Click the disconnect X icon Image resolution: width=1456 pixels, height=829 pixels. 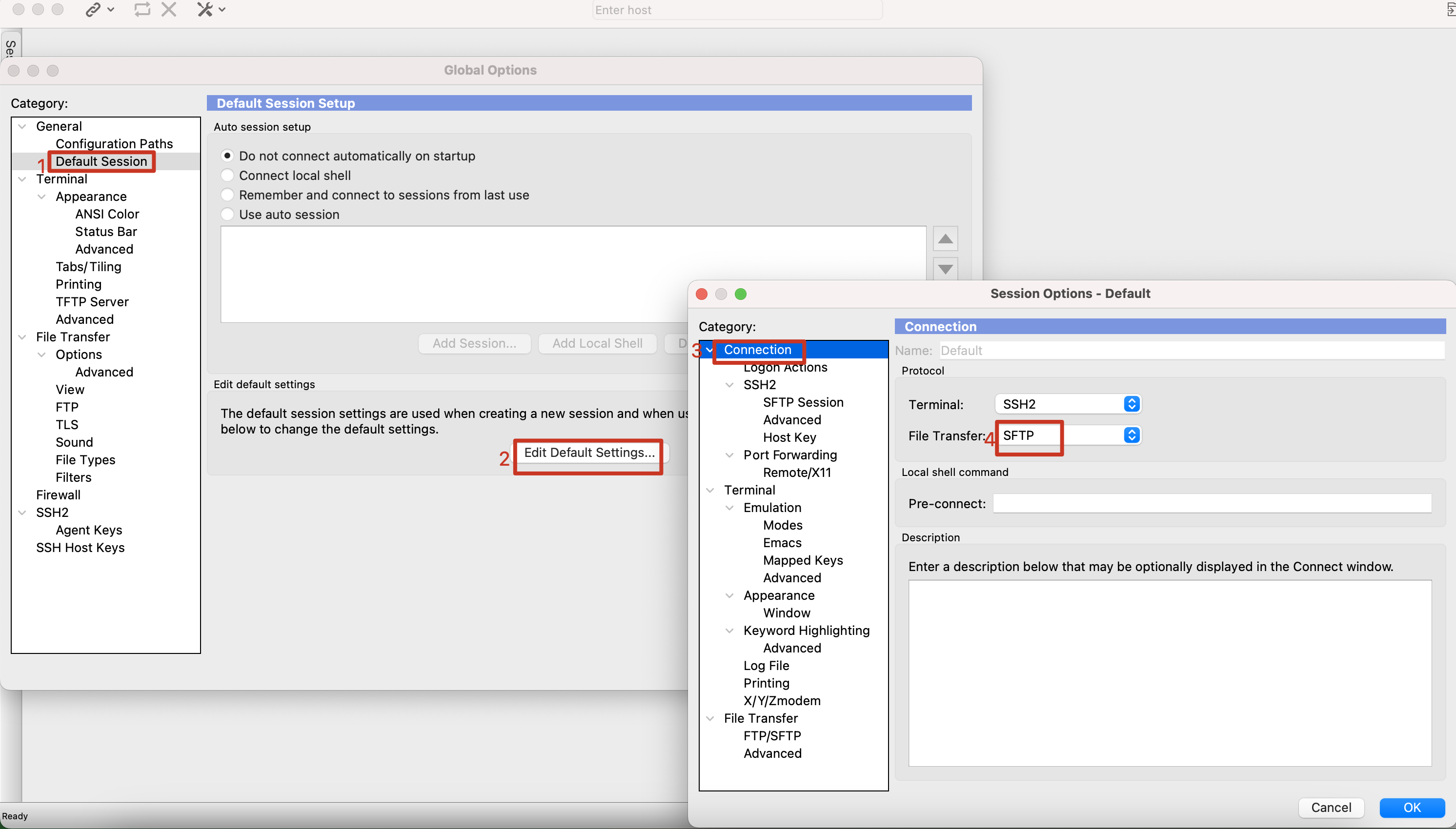(169, 10)
